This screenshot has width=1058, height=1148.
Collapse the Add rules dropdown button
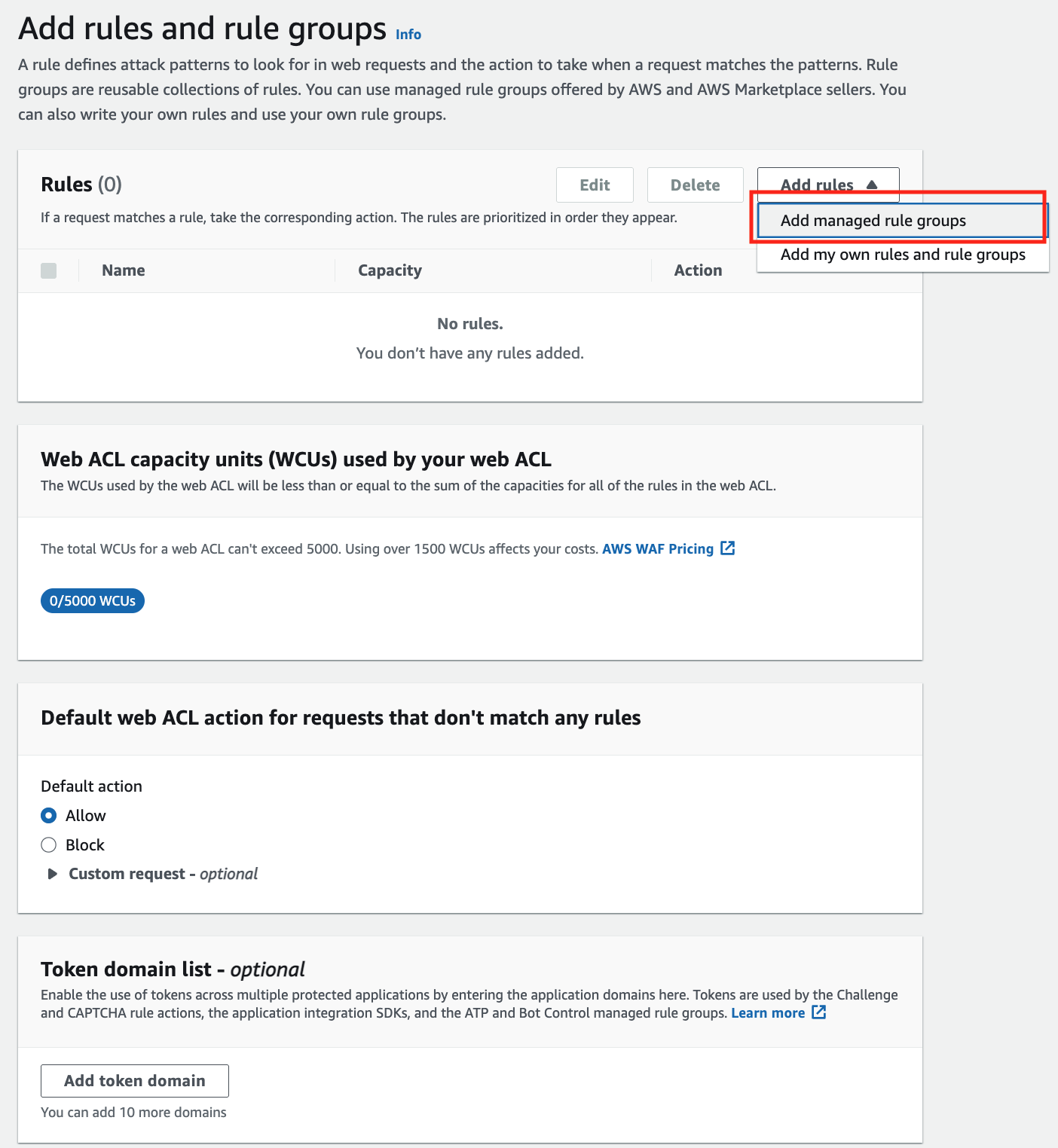tap(828, 185)
